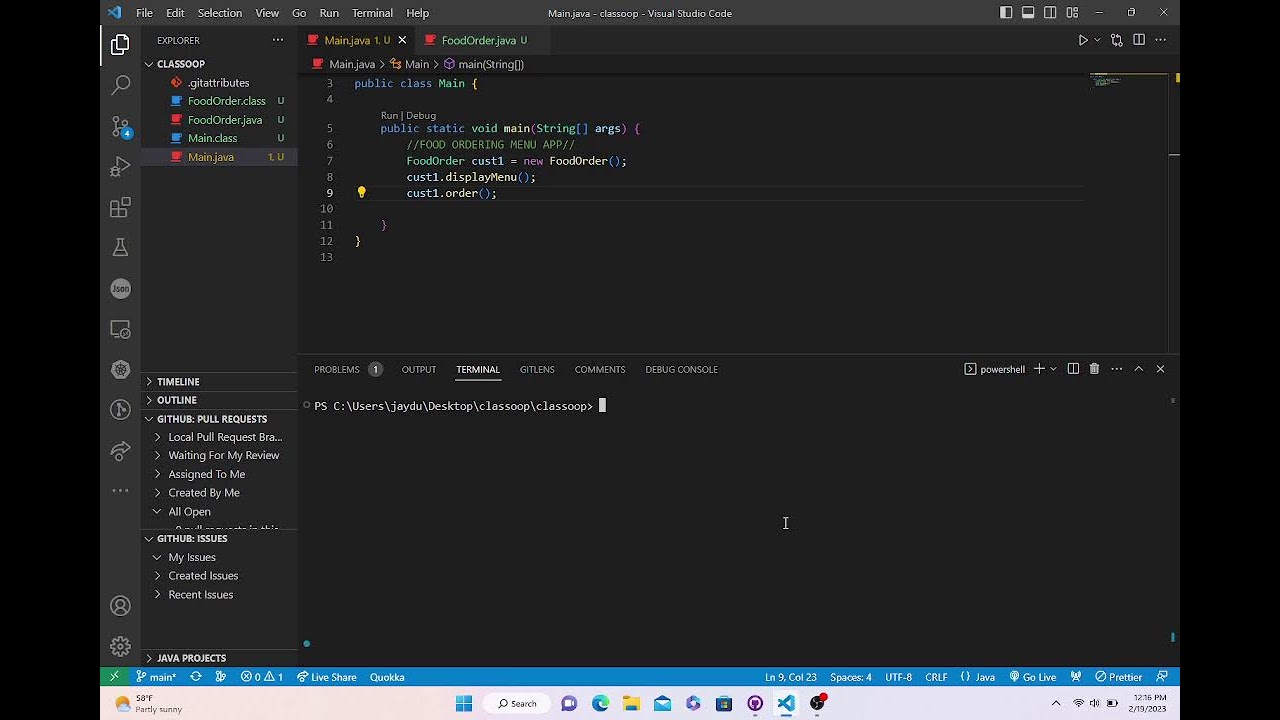
Task: Maximize the terminal panel size
Action: pos(1138,369)
